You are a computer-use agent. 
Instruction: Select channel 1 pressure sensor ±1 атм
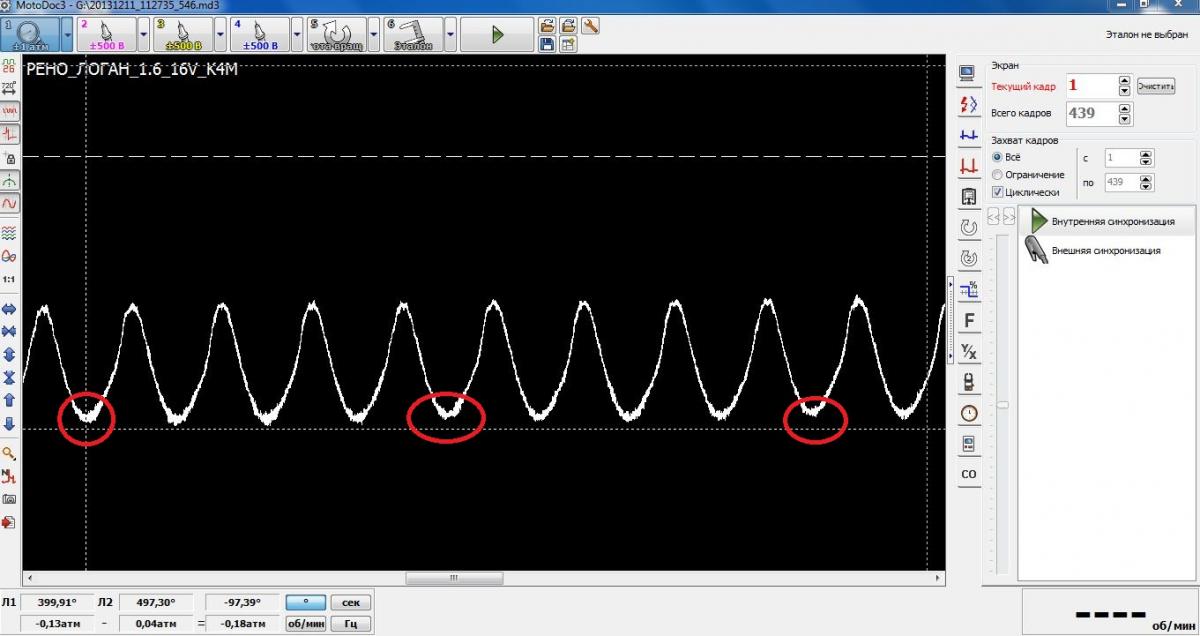pyautogui.click(x=30, y=35)
